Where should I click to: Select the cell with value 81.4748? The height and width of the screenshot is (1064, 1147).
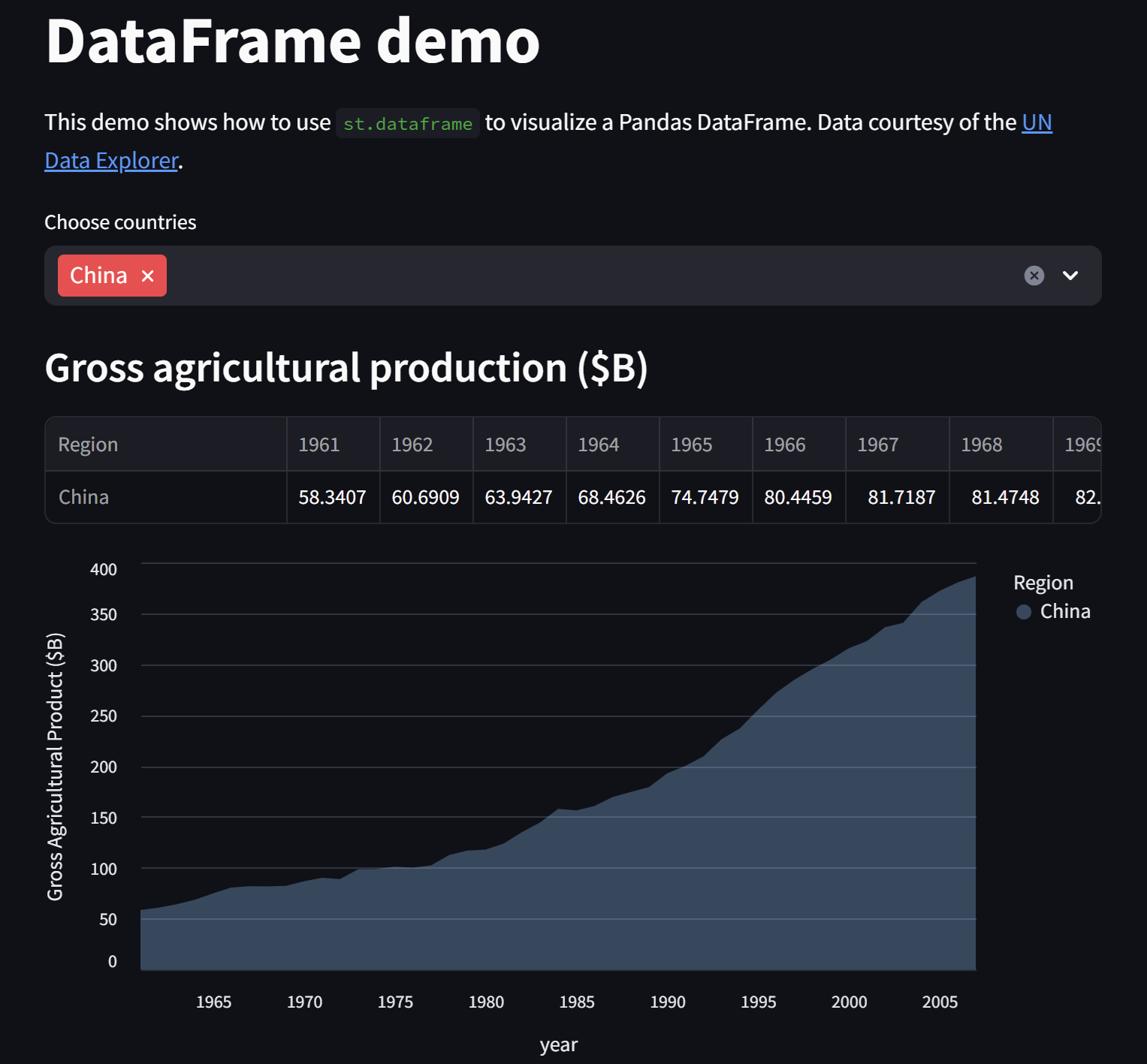(1004, 497)
